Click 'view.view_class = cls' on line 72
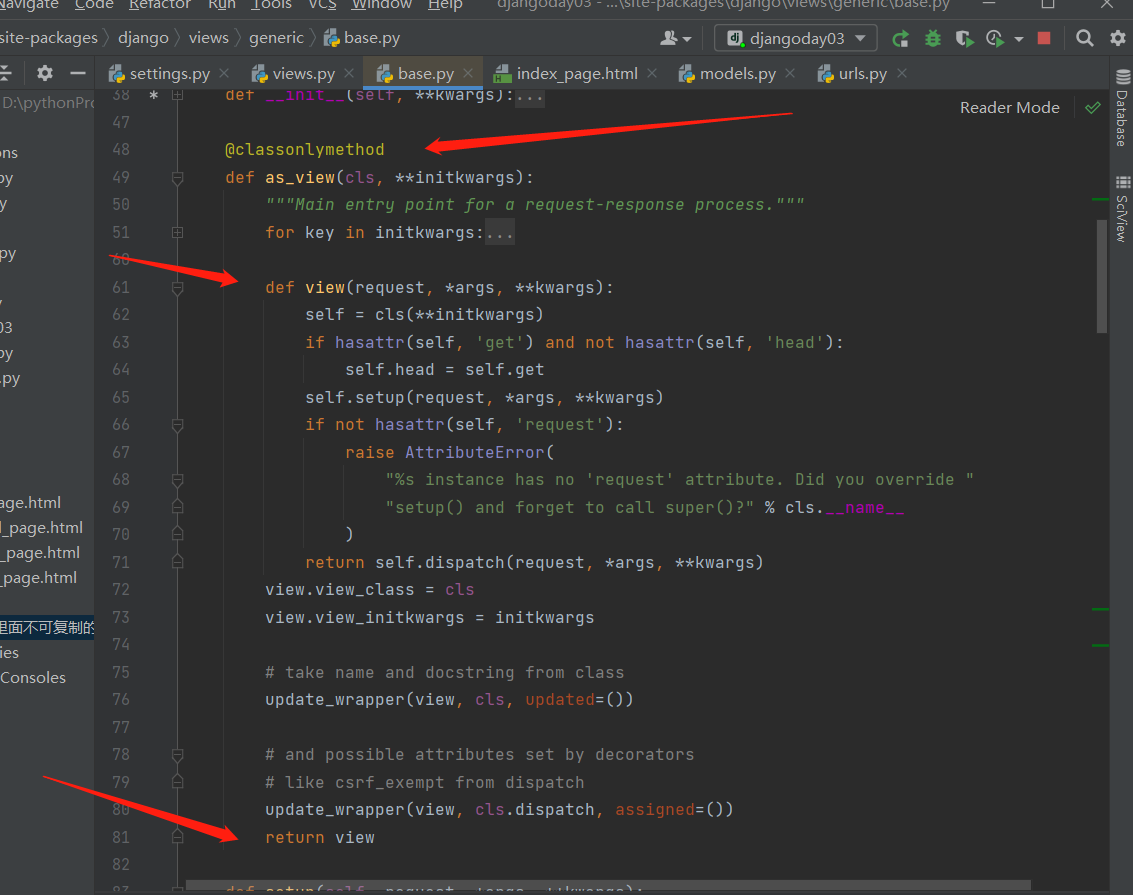1133x895 pixels. [x=369, y=590]
